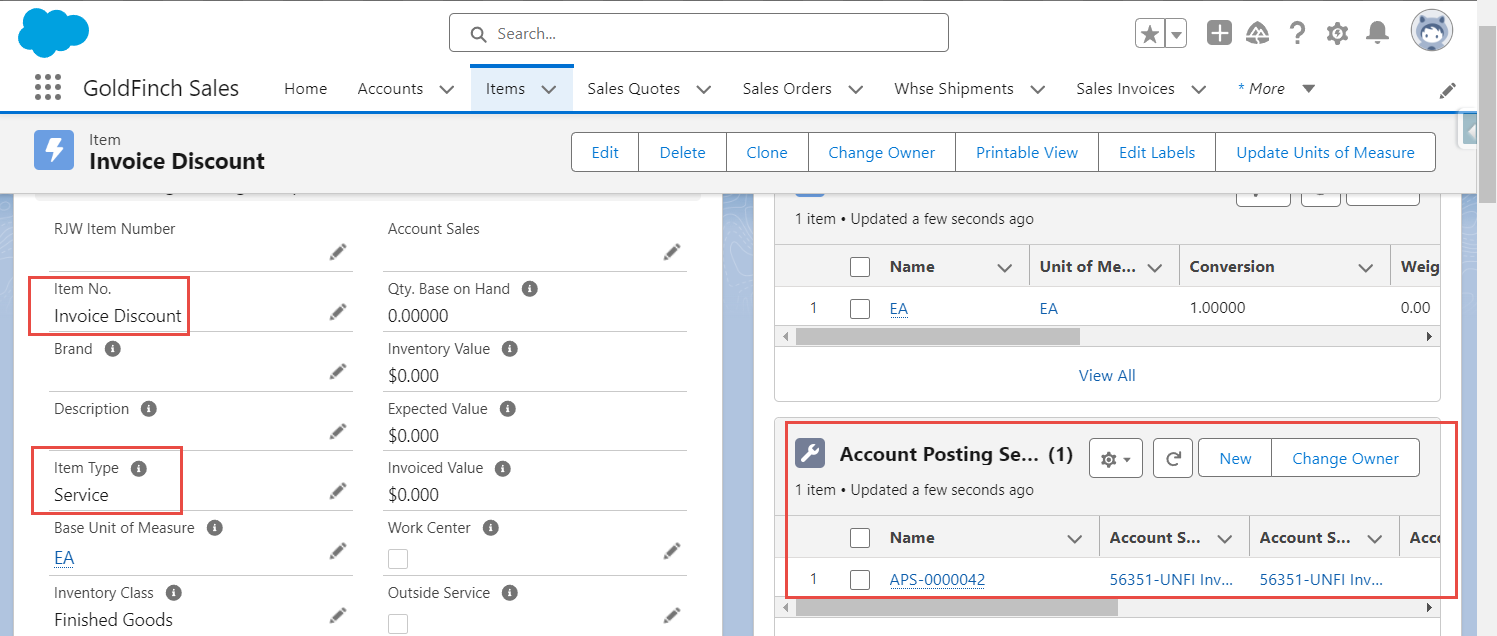The image size is (1497, 636).
Task: Toggle the Work Center checkbox
Action: click(398, 558)
